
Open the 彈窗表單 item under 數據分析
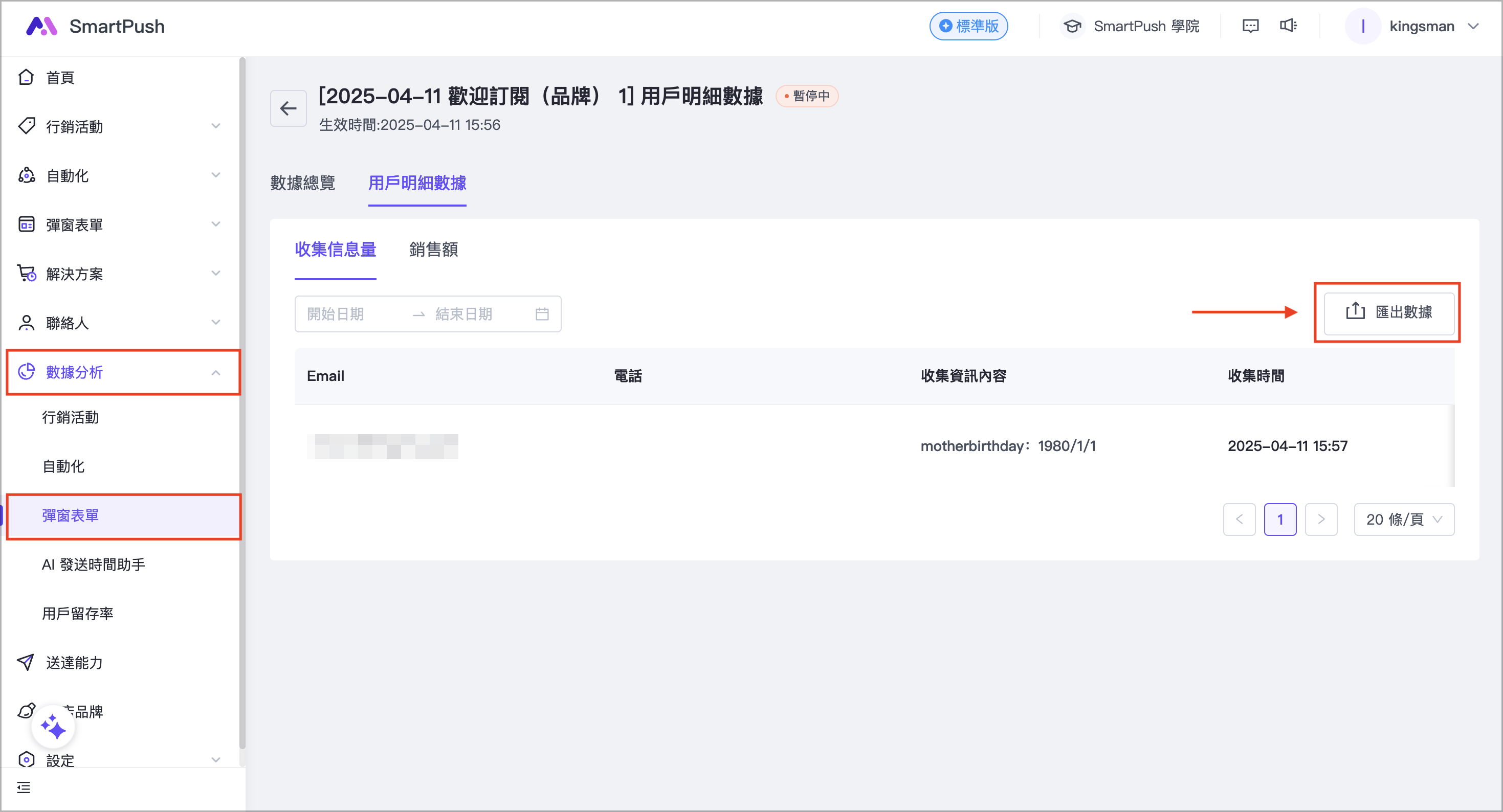[x=70, y=515]
